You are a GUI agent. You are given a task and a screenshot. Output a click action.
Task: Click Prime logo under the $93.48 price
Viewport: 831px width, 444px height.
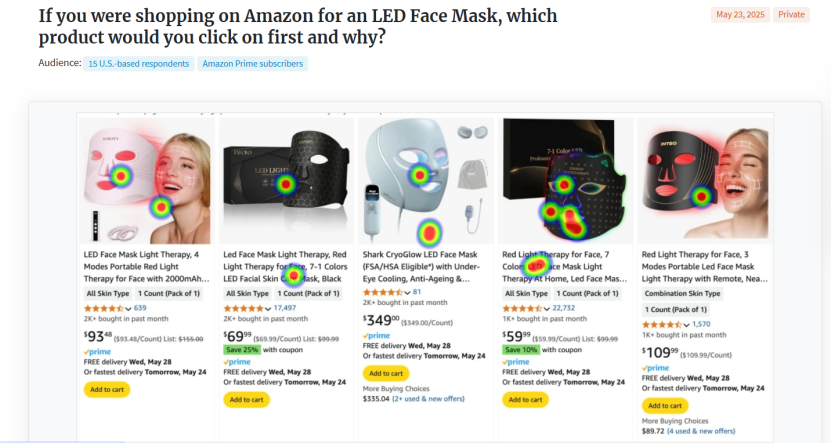click(97, 352)
